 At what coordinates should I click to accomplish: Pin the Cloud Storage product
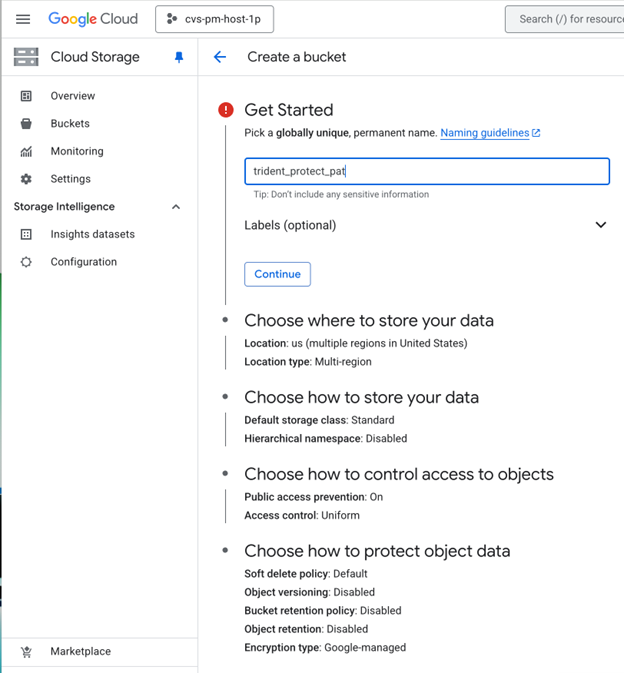(x=179, y=58)
